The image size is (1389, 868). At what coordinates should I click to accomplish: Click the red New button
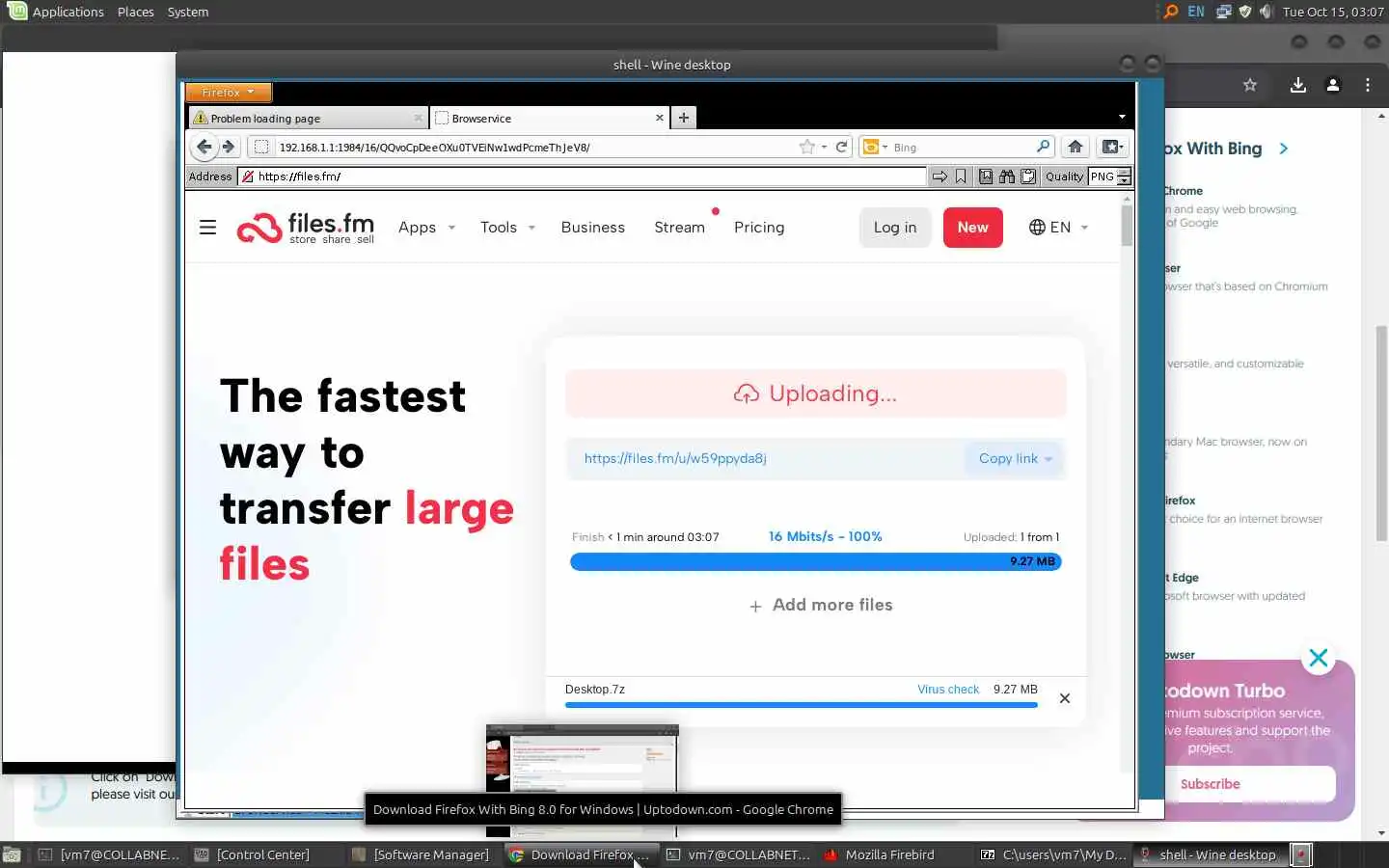coord(973,228)
